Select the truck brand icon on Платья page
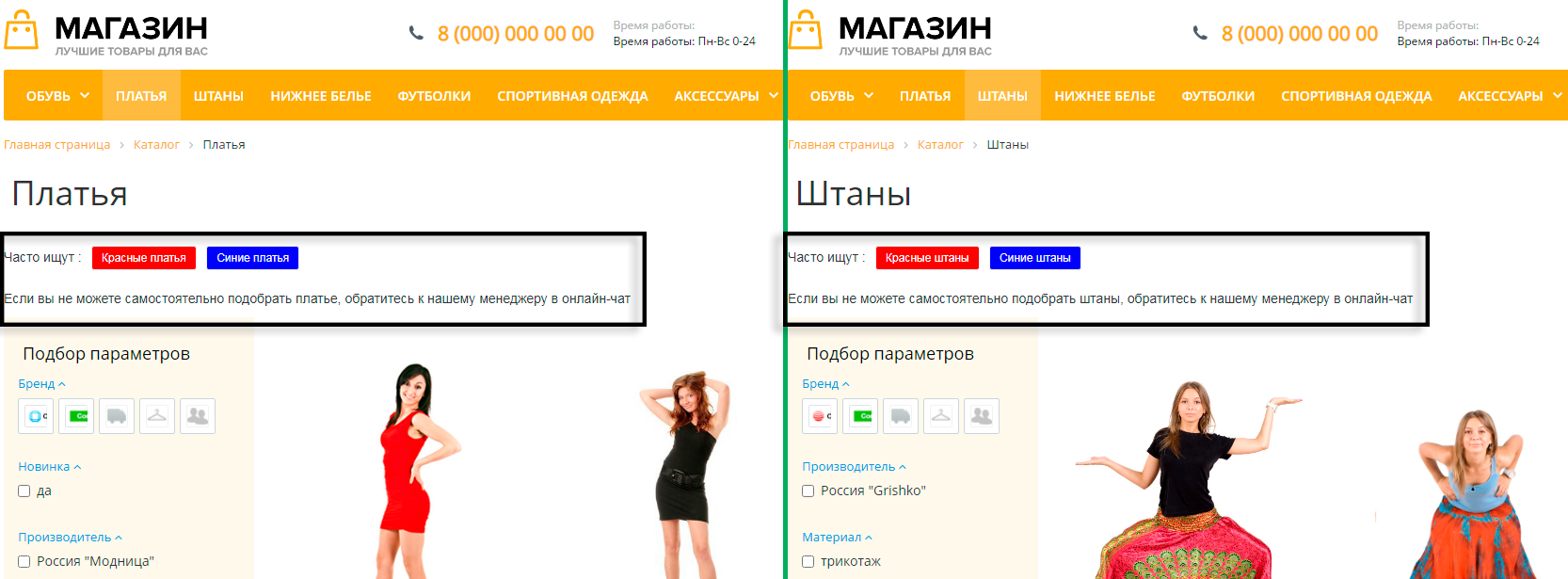Viewport: 1568px width, 579px height. 117,416
